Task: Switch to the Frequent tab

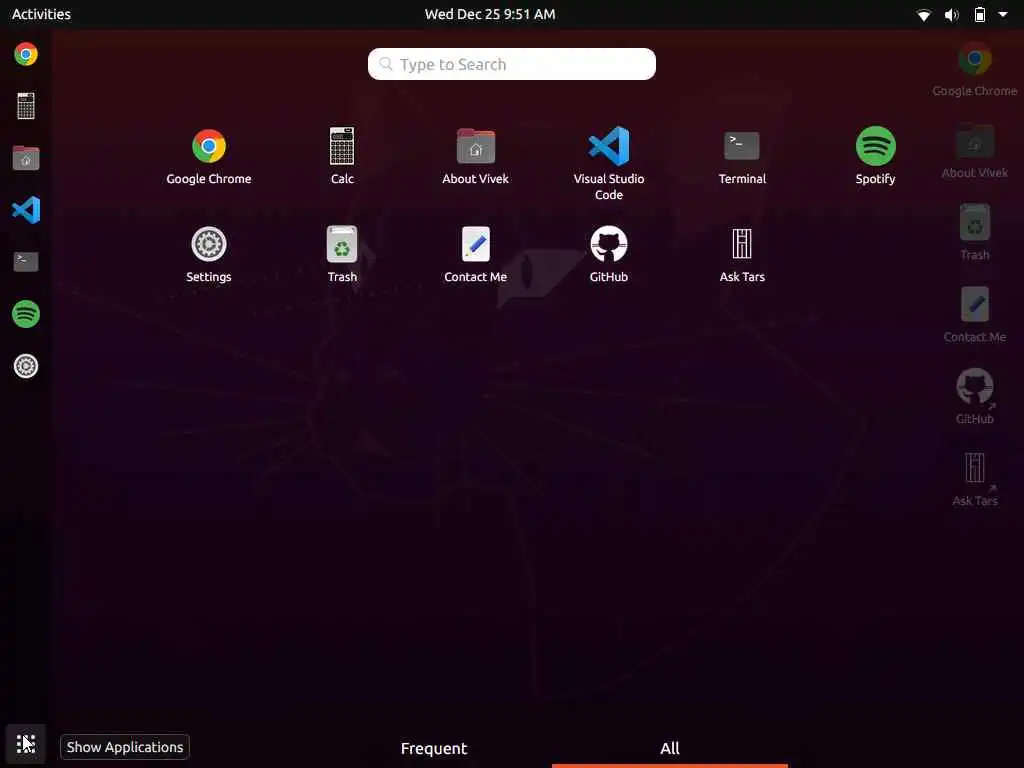Action: pyautogui.click(x=434, y=748)
